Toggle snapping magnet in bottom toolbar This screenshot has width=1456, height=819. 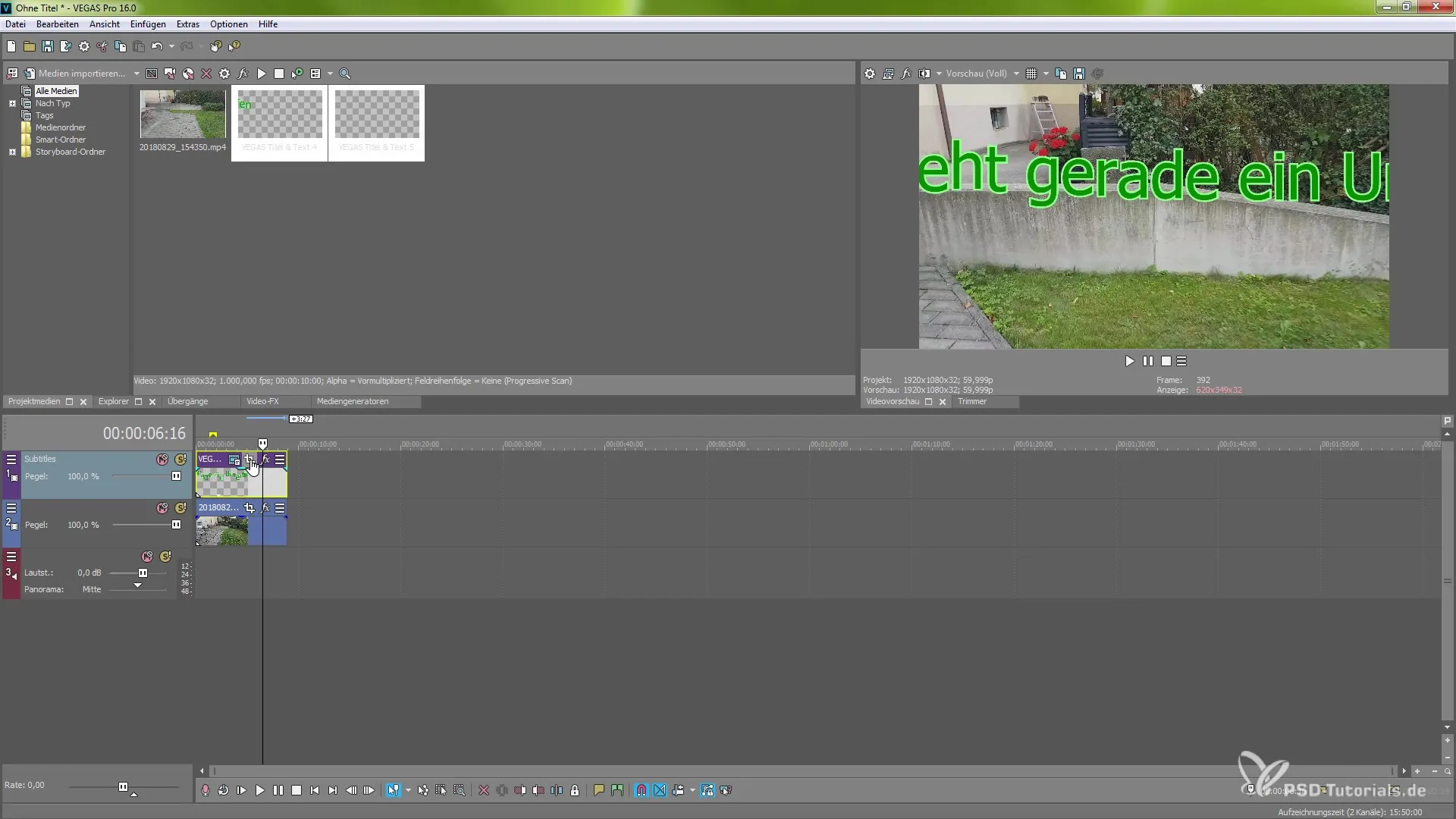point(642,790)
